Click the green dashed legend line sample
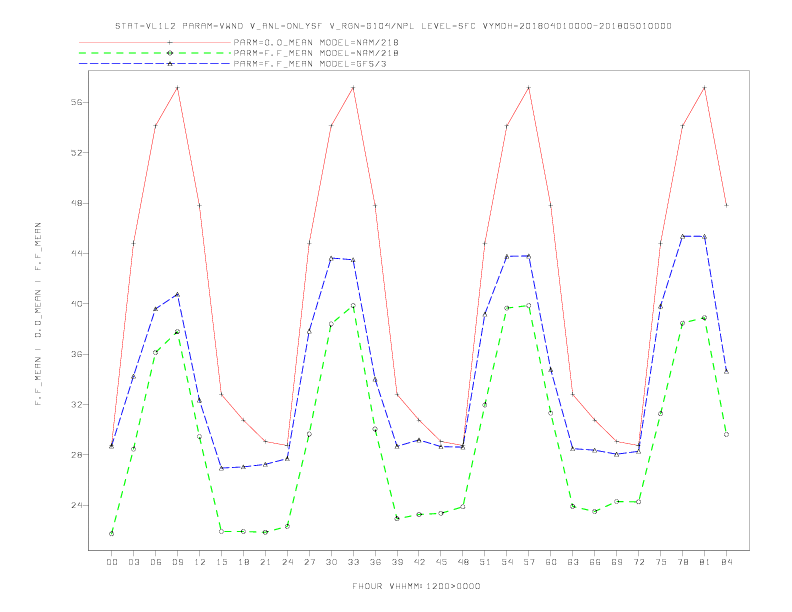Image resolution: width=792 pixels, height=612 pixels. point(155,53)
